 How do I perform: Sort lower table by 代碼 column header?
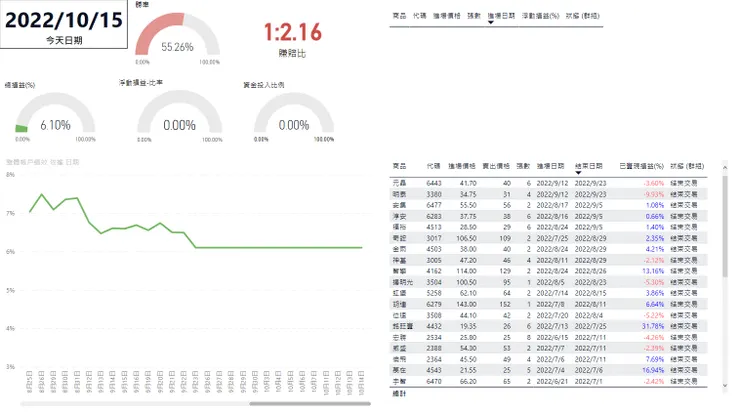[433, 166]
